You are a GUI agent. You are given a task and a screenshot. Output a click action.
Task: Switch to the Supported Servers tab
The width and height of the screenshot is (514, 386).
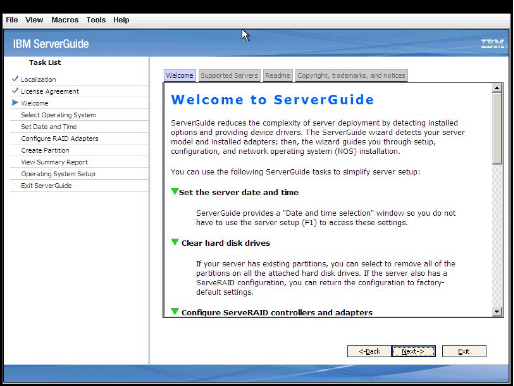click(229, 75)
